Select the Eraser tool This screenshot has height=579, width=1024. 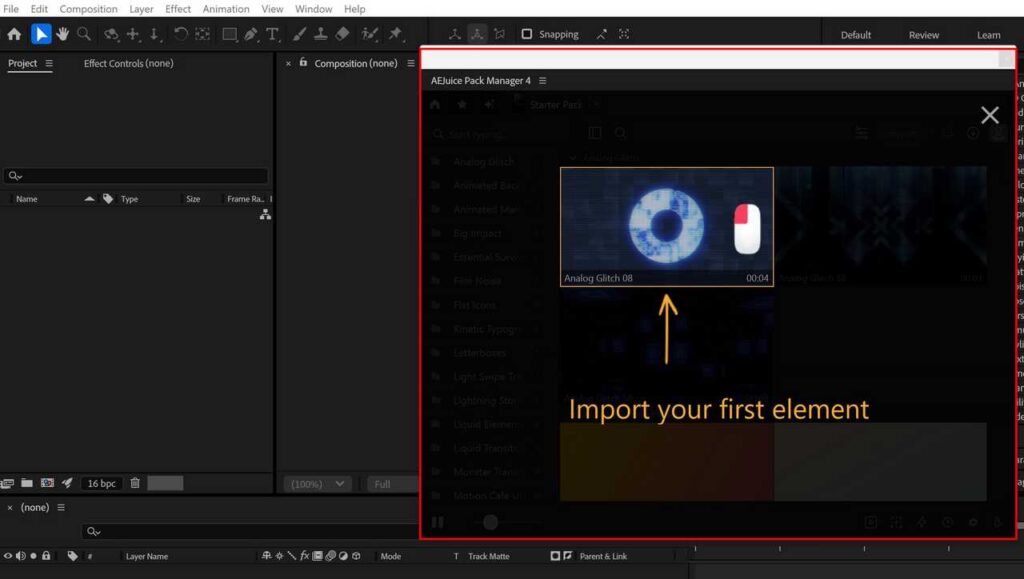coord(342,34)
